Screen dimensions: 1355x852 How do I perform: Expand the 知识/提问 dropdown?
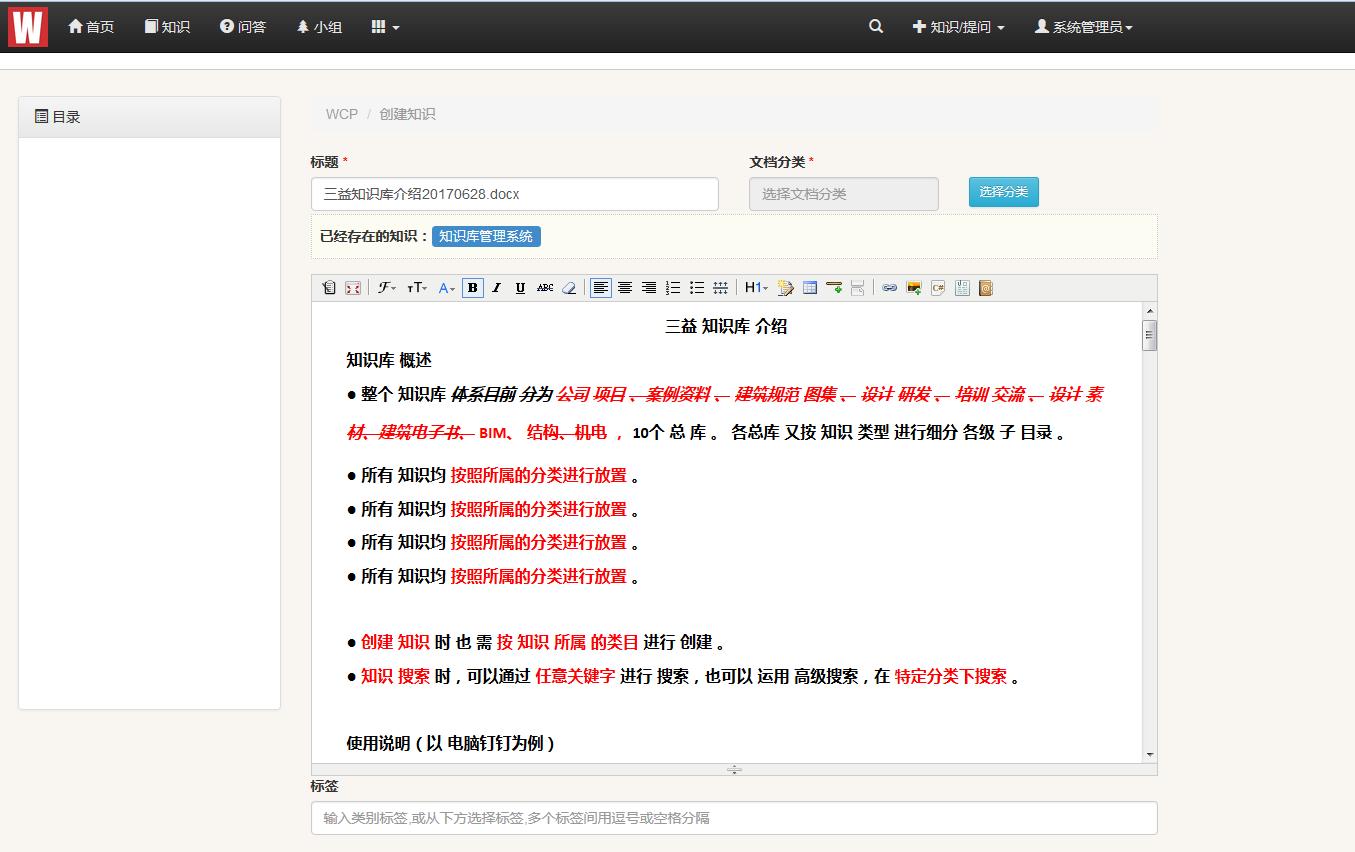coord(958,27)
